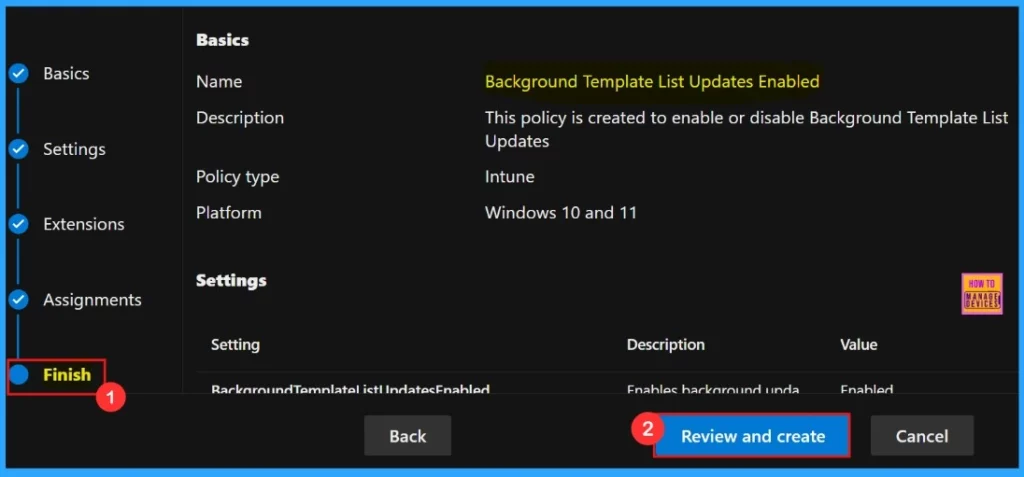Go to the Settings step

[74, 149]
